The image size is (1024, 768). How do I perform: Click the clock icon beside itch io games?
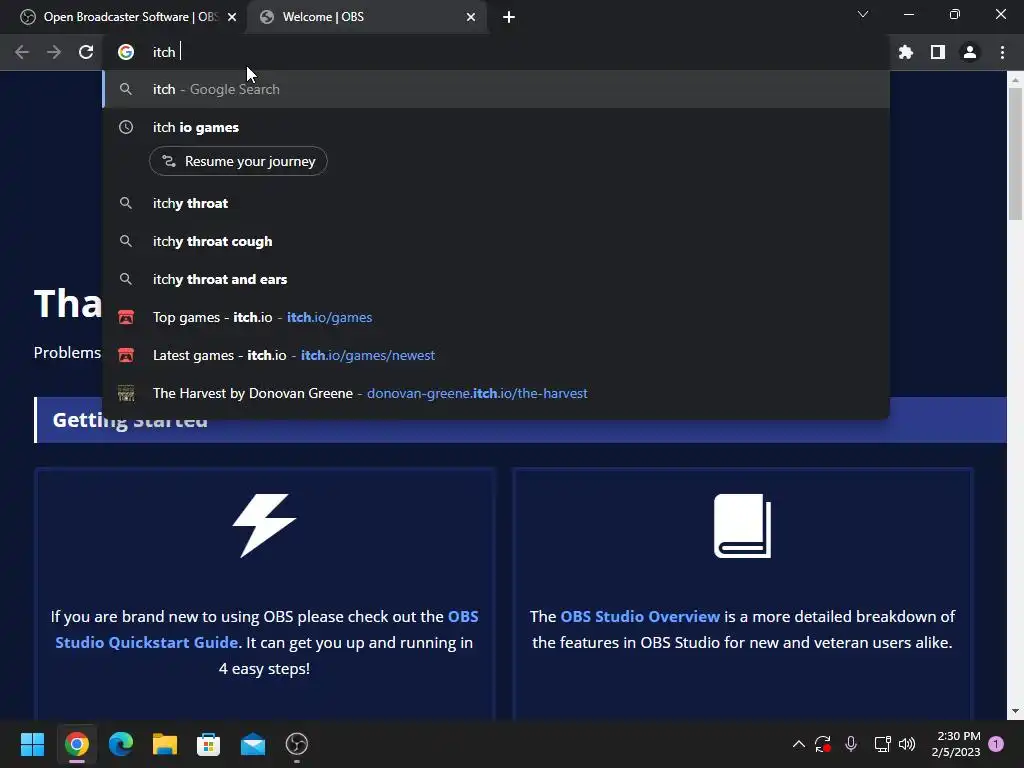[x=126, y=127]
